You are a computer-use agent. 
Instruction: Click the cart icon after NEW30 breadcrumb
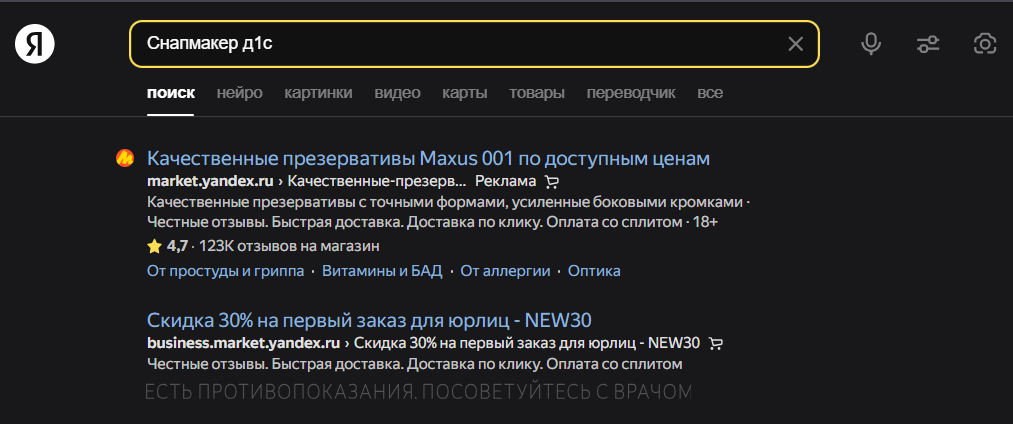pyautogui.click(x=715, y=343)
